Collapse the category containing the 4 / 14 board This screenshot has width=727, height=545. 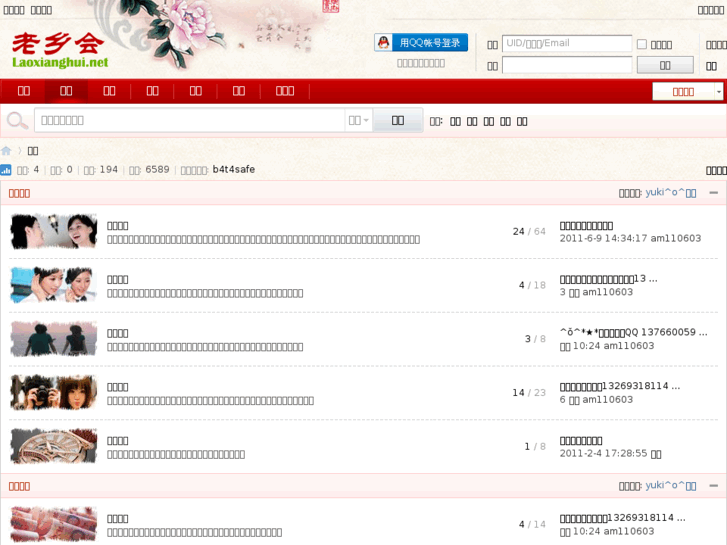pyautogui.click(x=714, y=486)
